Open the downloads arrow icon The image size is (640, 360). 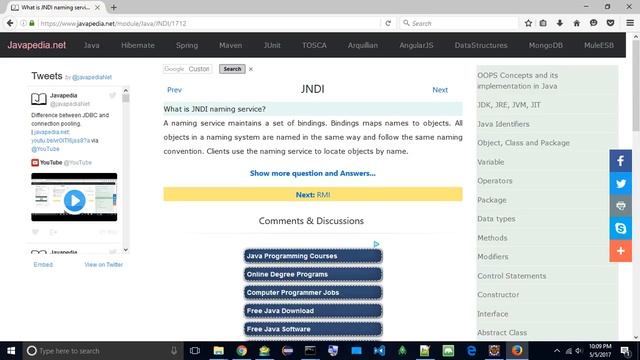pyautogui.click(x=560, y=23)
